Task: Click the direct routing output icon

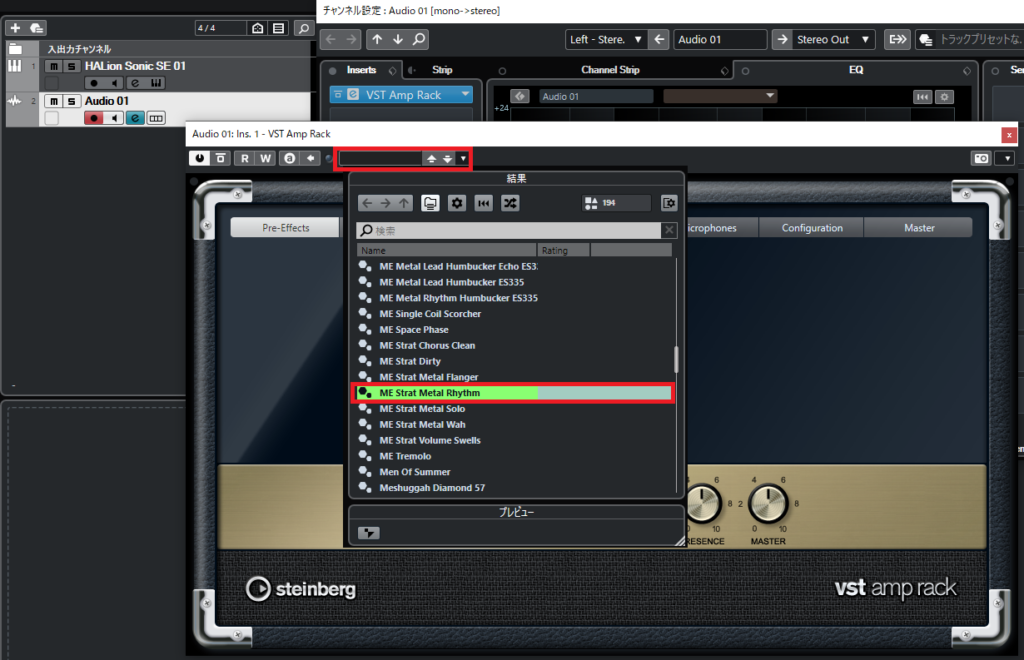Action: (898, 39)
